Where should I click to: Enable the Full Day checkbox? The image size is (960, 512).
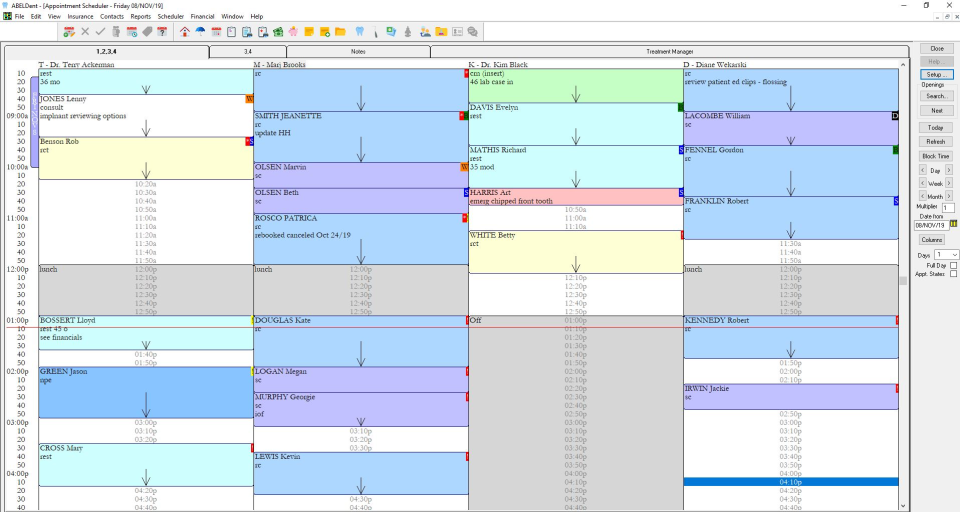[x=953, y=265]
